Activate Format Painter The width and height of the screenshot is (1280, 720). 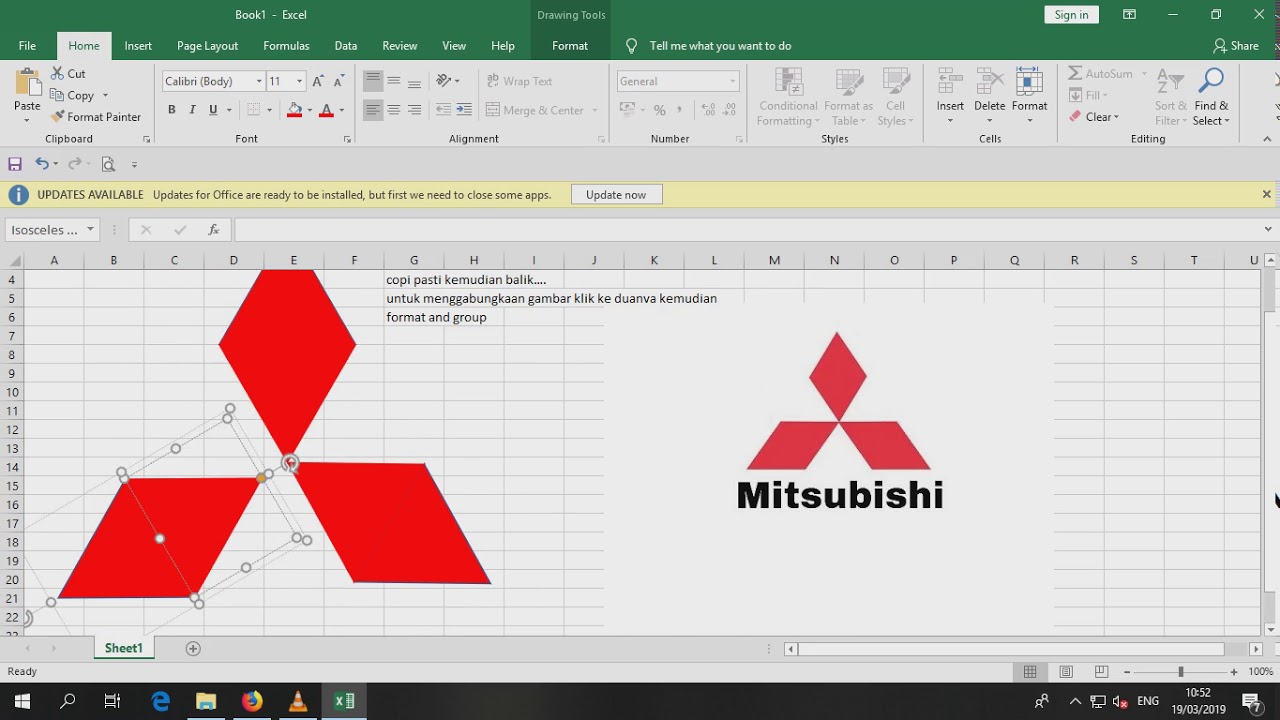point(96,117)
